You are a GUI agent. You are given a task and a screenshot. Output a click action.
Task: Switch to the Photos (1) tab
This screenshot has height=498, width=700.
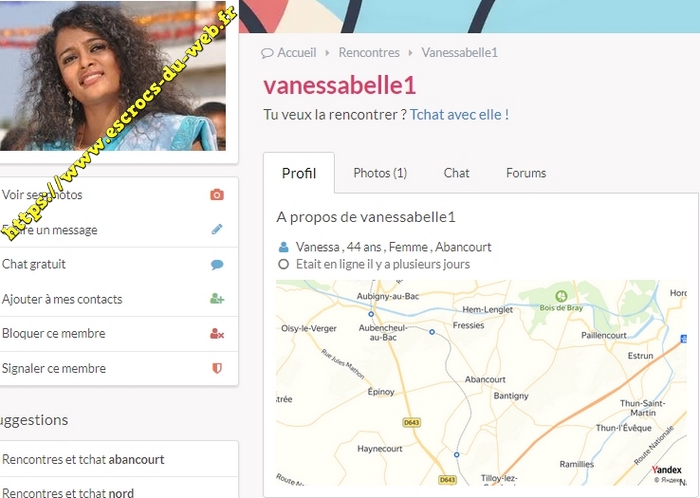pyautogui.click(x=380, y=173)
